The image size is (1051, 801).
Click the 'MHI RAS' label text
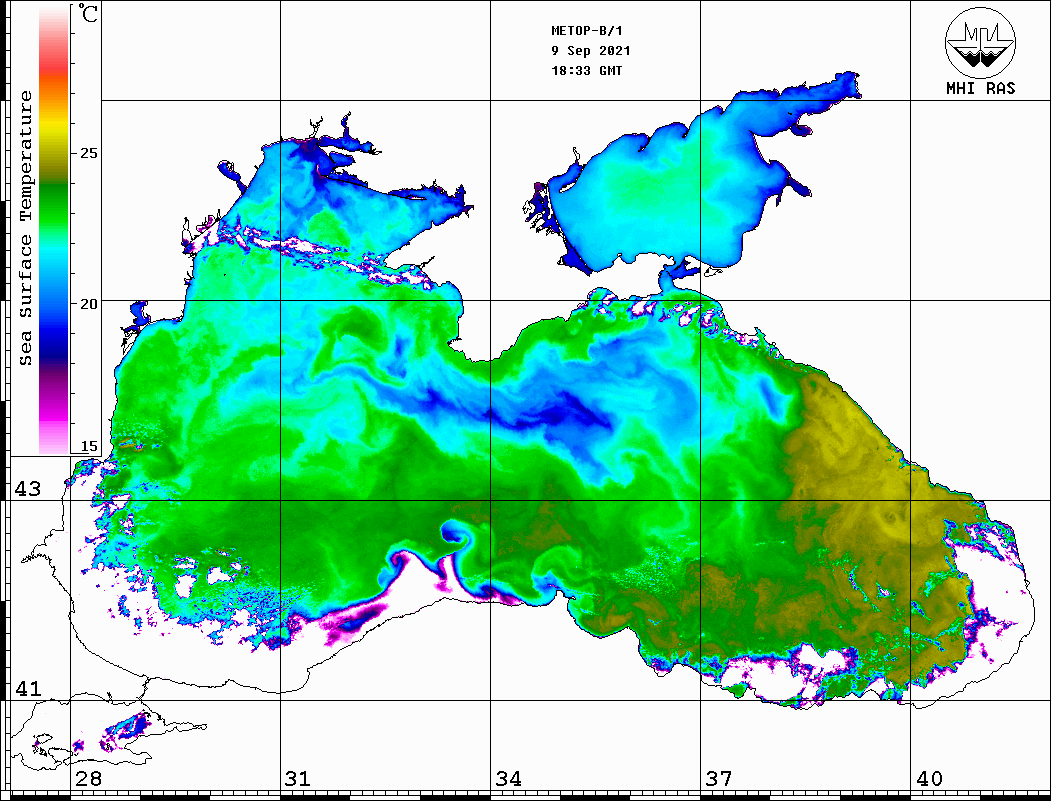(x=980, y=88)
